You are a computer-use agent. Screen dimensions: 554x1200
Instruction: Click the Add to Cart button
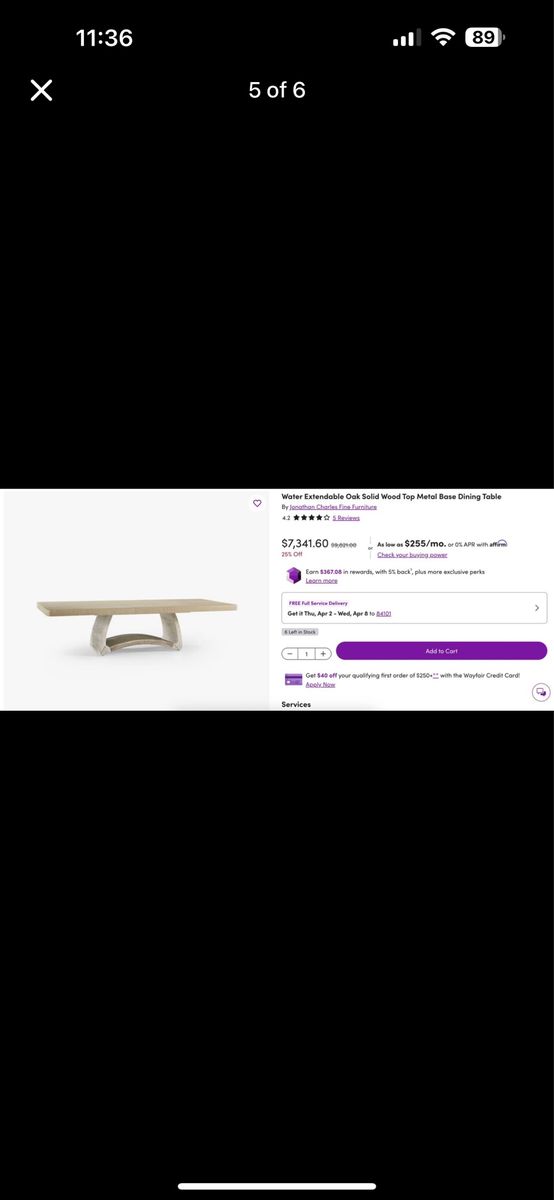tap(441, 651)
